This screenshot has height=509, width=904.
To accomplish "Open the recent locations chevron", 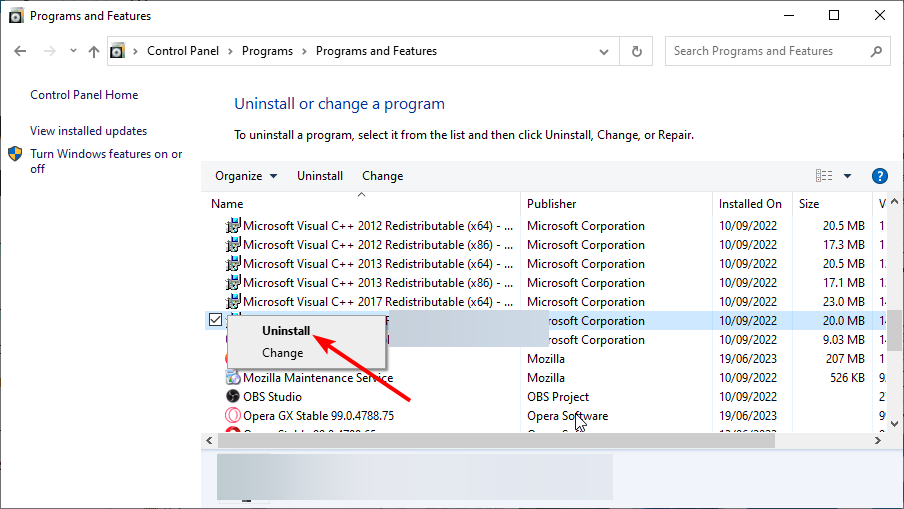I will pos(73,51).
